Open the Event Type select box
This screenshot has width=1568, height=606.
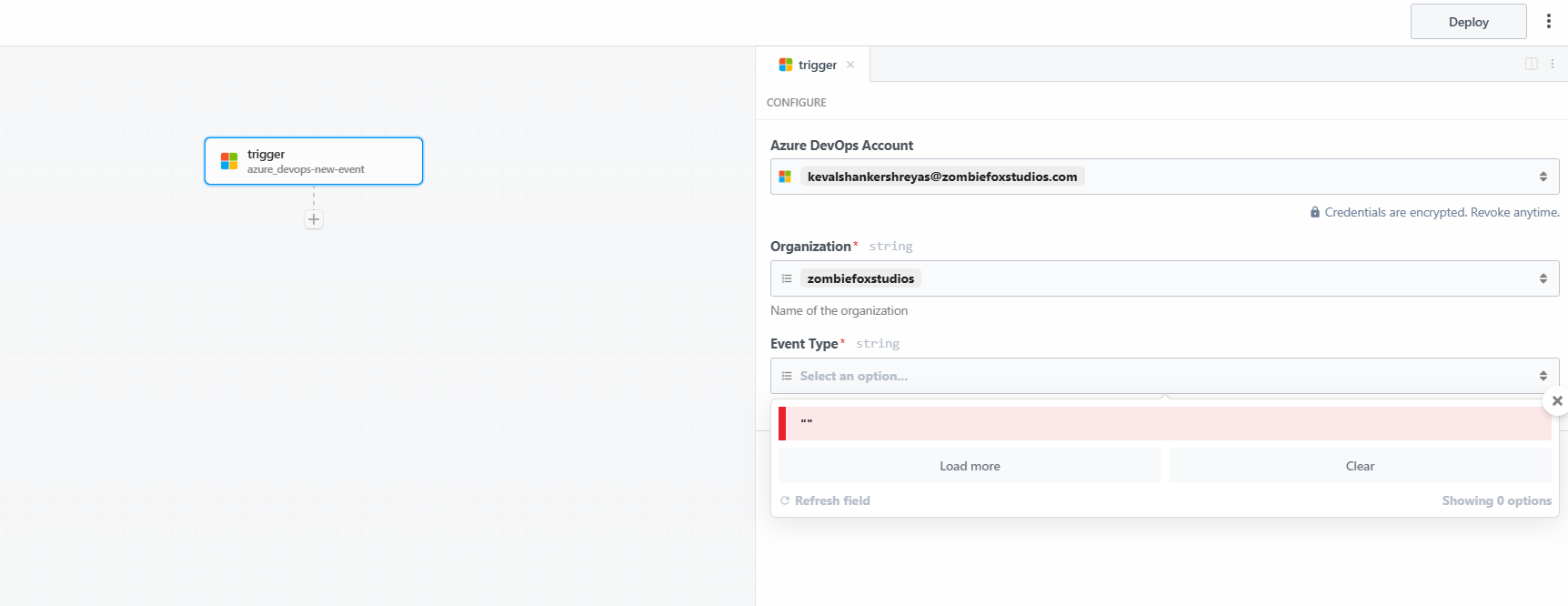pos(1164,376)
